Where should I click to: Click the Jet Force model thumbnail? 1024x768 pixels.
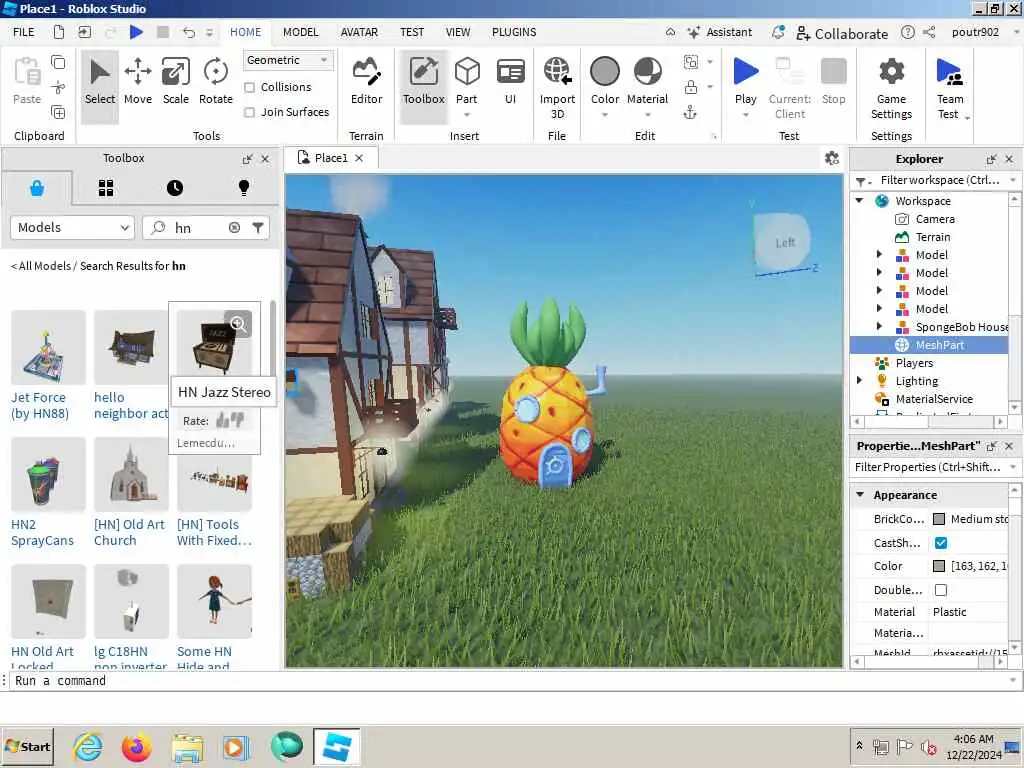pos(48,347)
